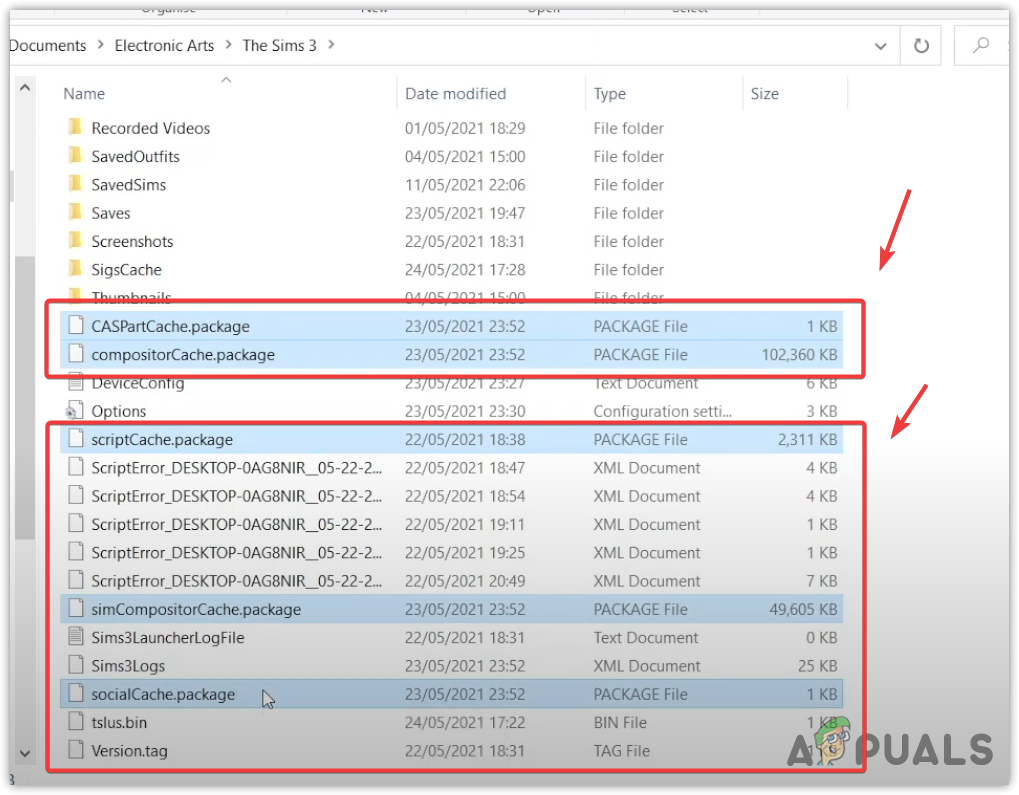Go to Electronic Arts in the breadcrumb
1019x795 pixels.
[164, 46]
